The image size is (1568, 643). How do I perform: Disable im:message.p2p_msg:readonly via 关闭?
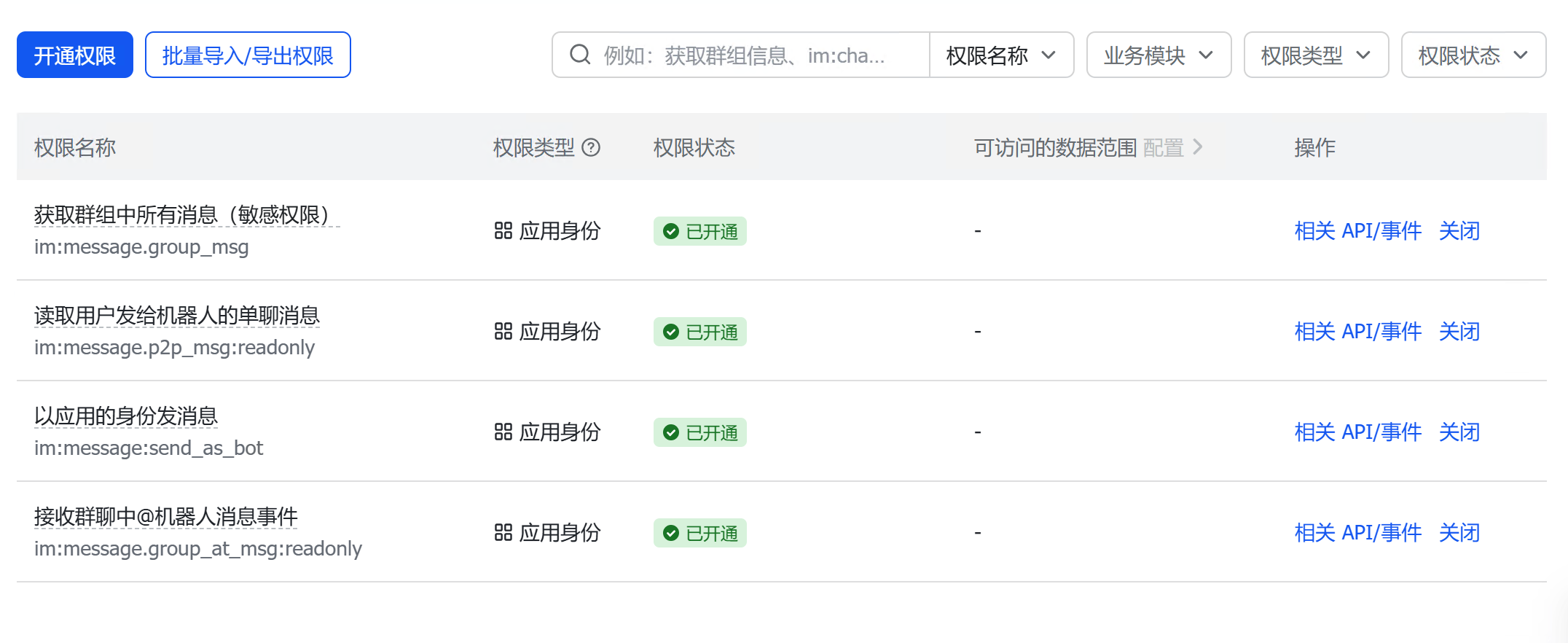[x=1459, y=332]
